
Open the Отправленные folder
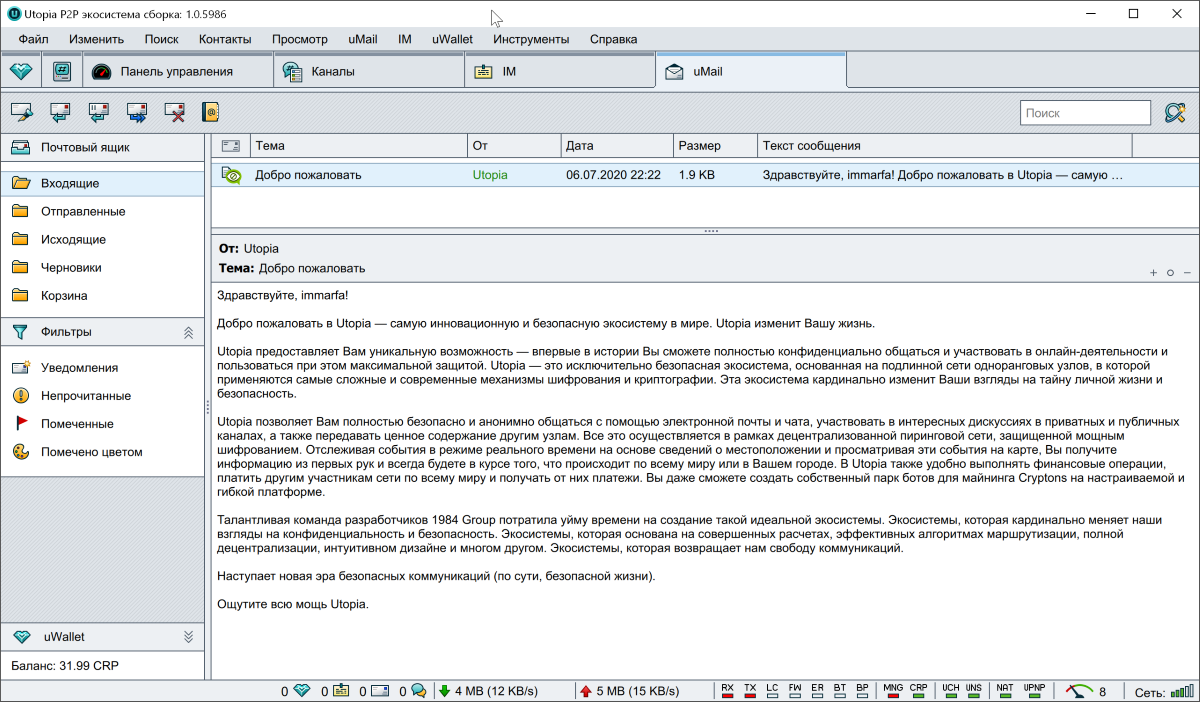pyautogui.click(x=102, y=212)
